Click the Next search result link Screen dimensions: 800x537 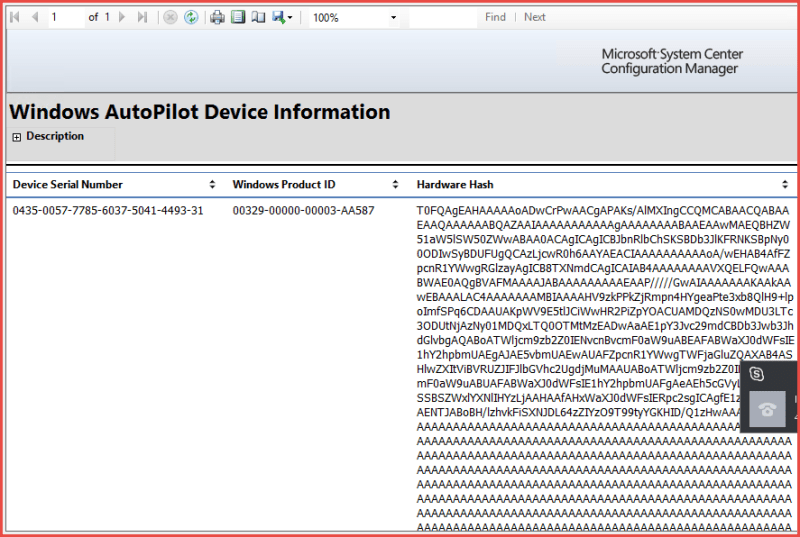[x=535, y=17]
